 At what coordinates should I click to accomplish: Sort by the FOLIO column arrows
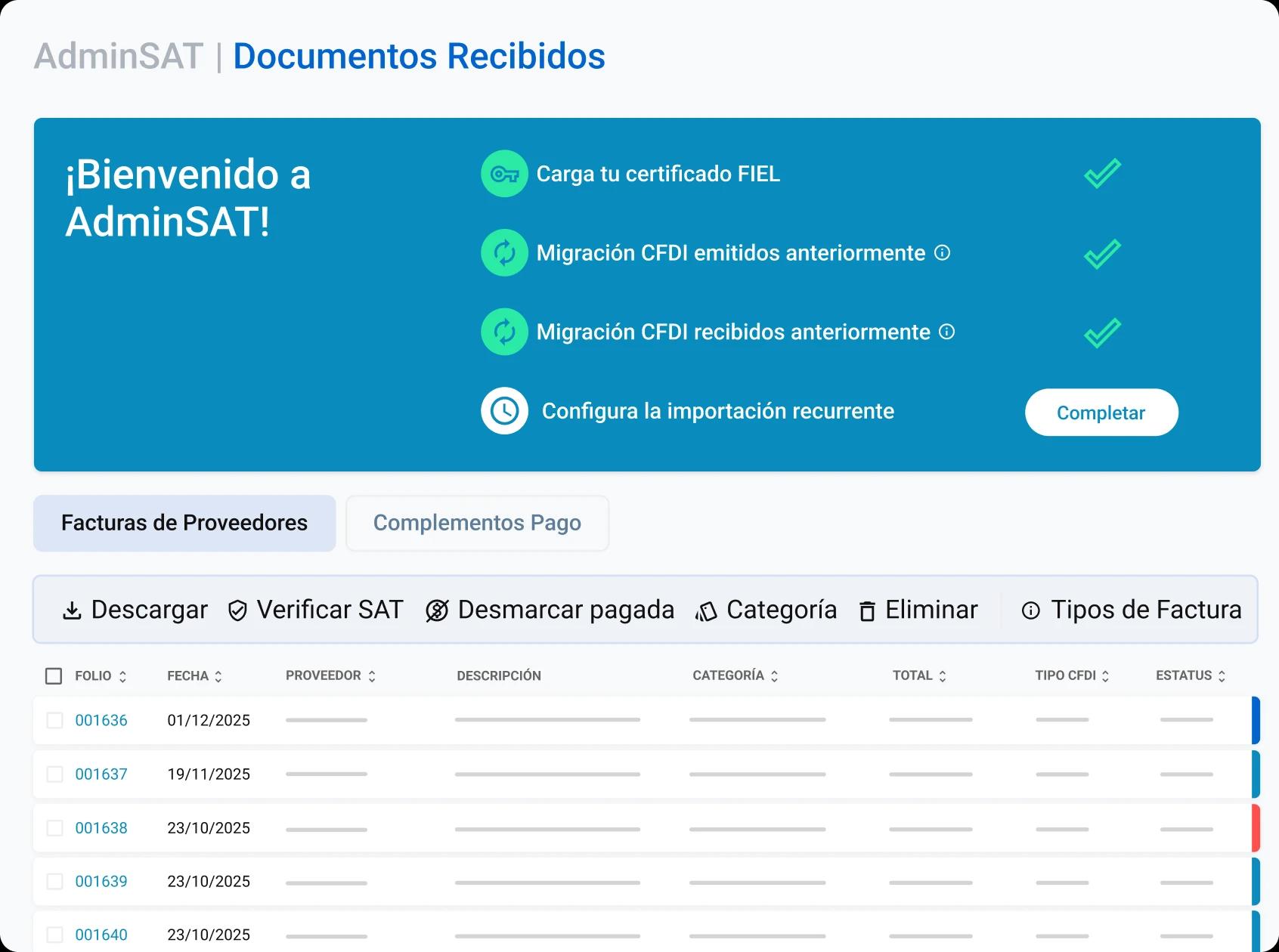point(122,676)
